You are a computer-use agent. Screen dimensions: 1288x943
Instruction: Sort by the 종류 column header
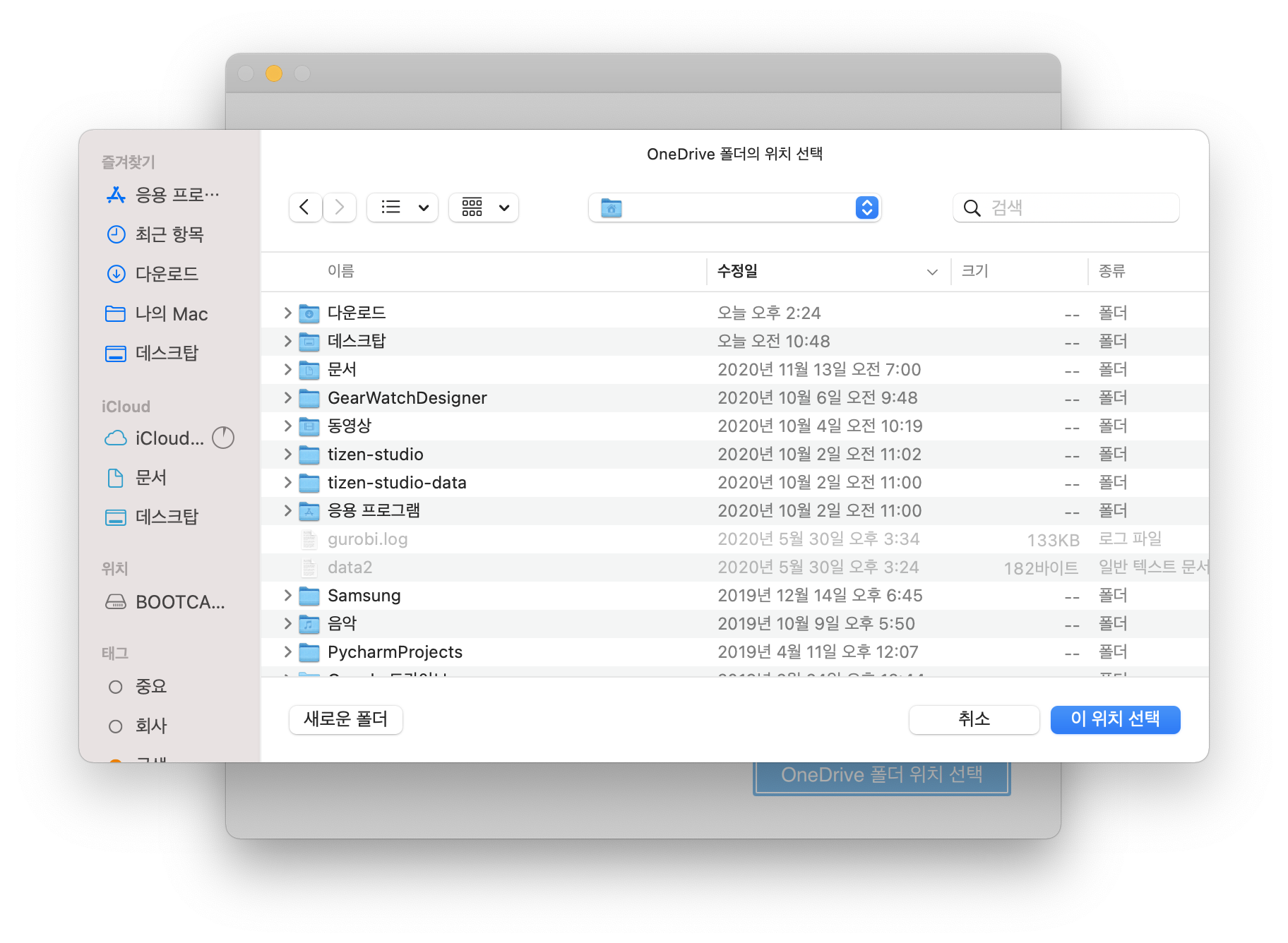click(x=1111, y=271)
